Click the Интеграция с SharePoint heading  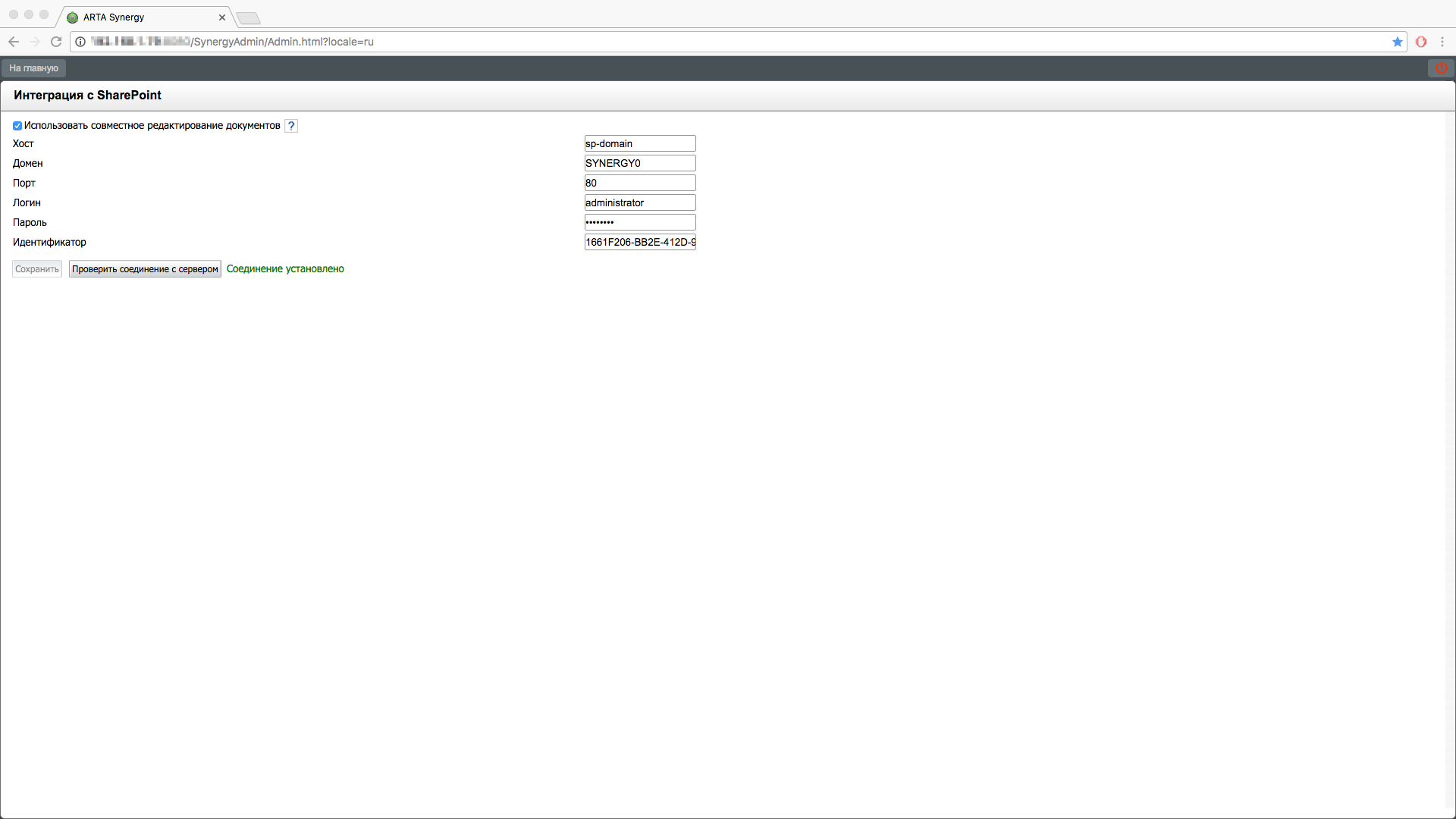click(87, 95)
